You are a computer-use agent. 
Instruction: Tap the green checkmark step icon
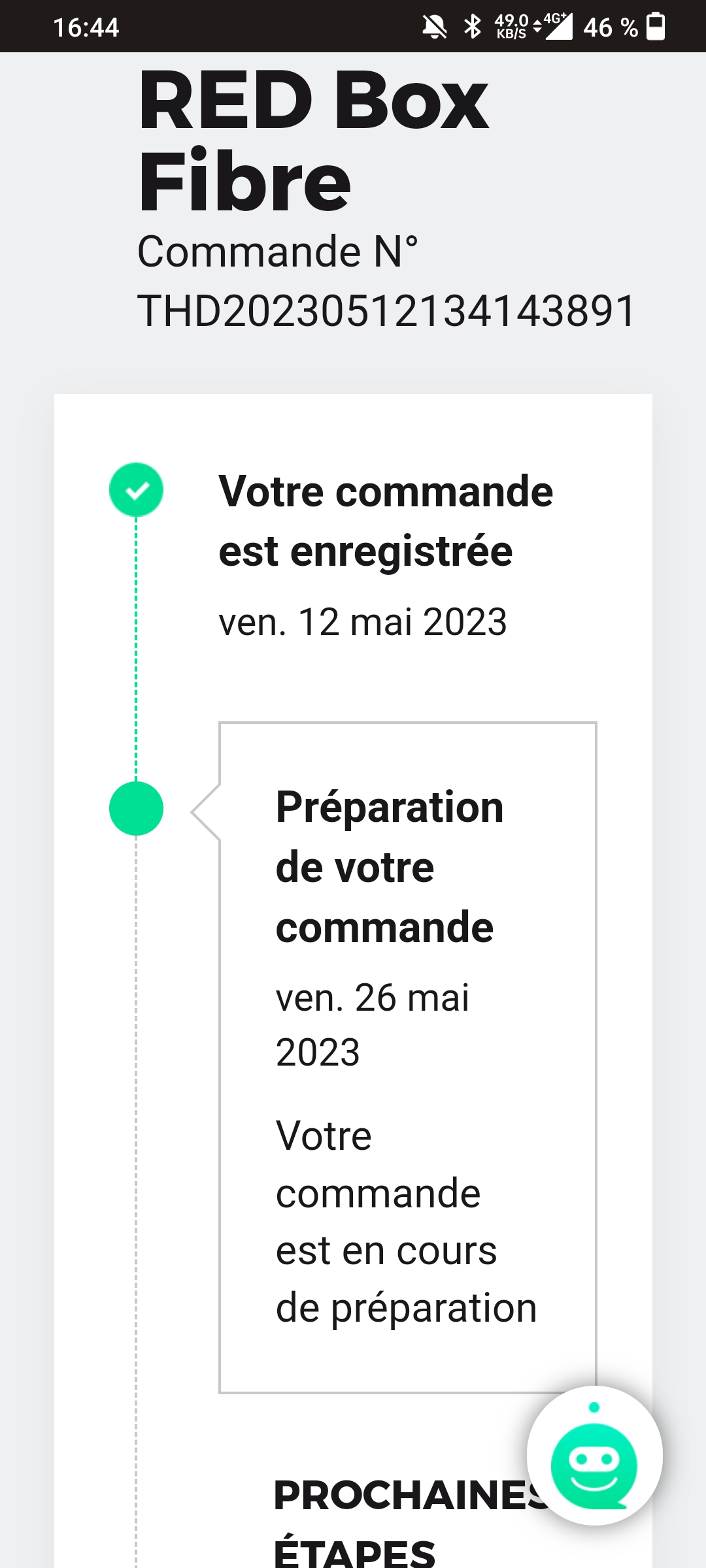(136, 490)
